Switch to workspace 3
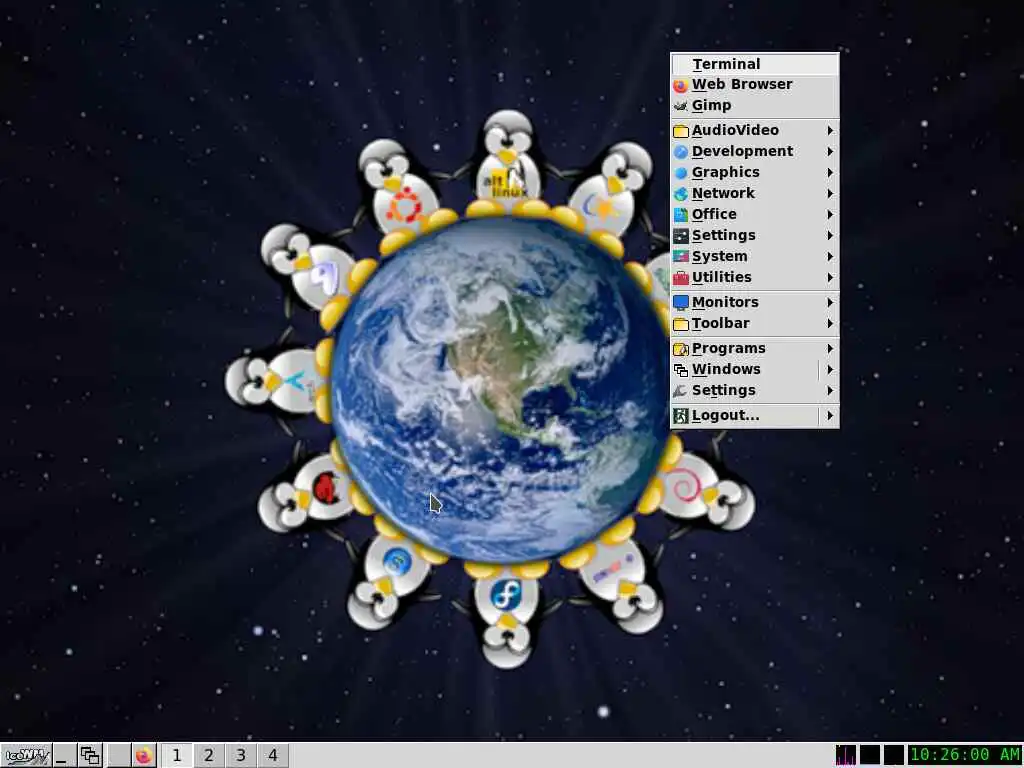1024x768 pixels. pyautogui.click(x=240, y=756)
